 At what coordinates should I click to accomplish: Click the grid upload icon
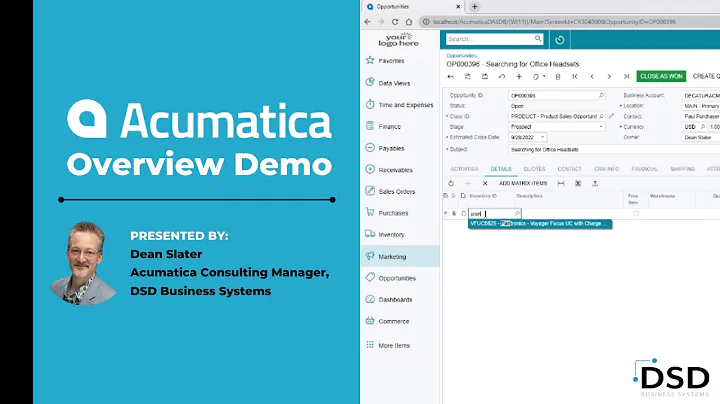tap(595, 183)
